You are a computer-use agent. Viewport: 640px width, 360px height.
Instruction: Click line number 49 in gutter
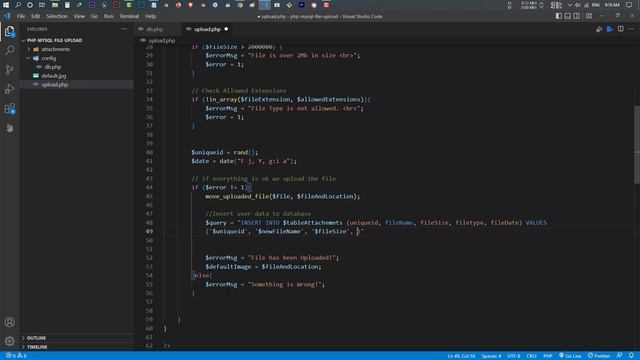pos(149,231)
